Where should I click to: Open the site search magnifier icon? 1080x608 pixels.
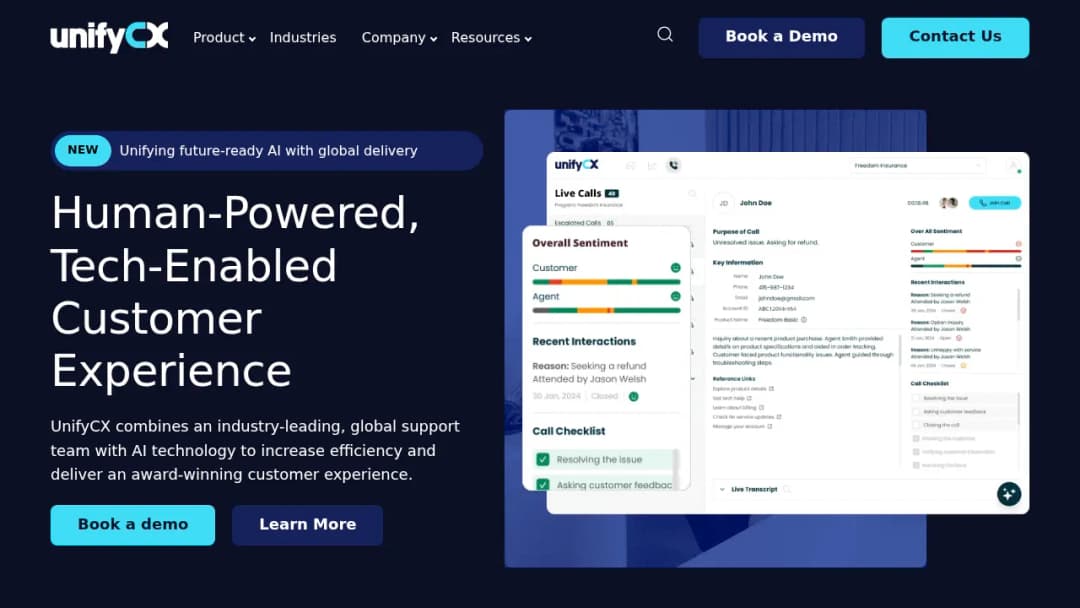point(665,34)
